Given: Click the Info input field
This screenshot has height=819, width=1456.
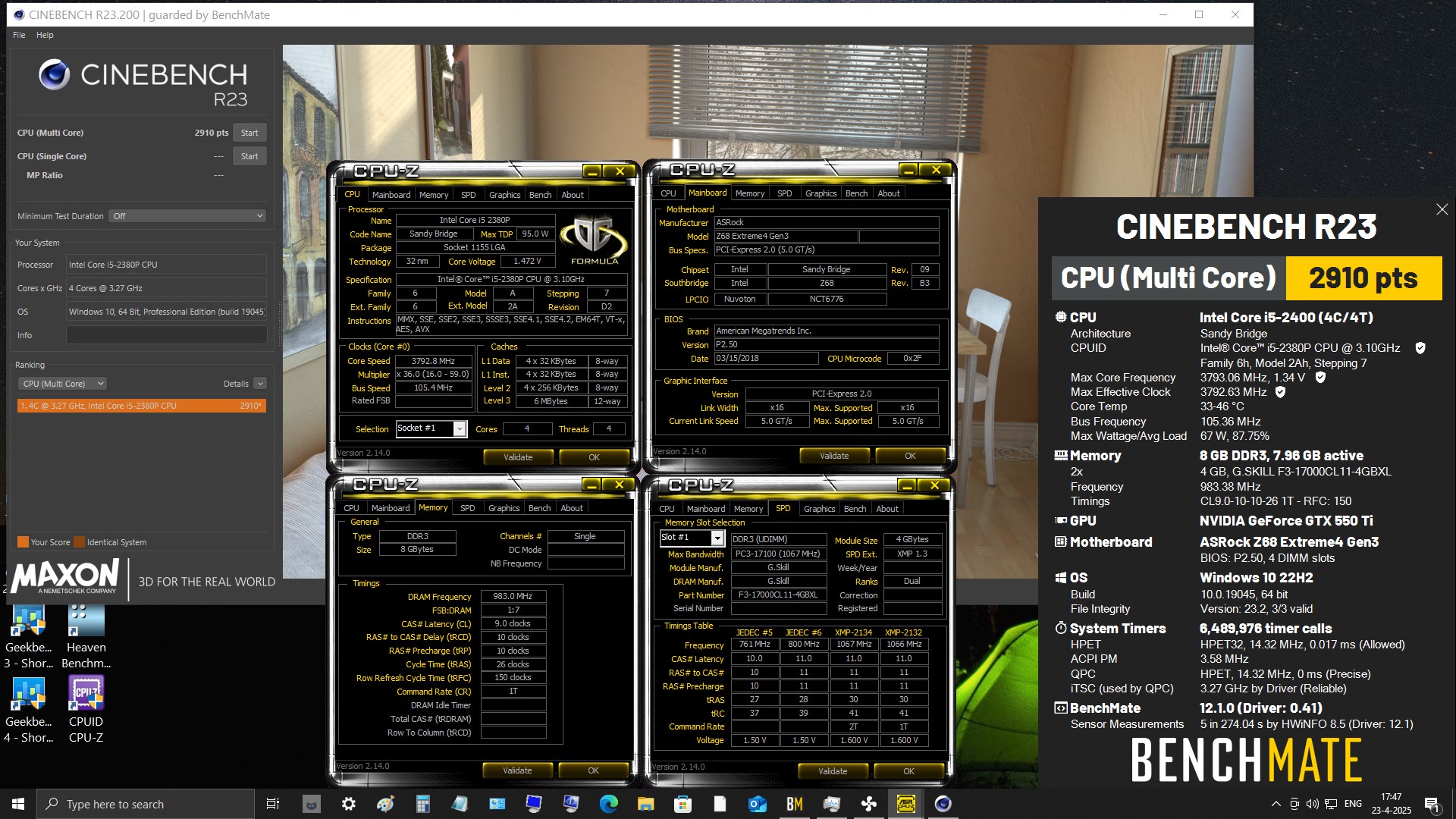Looking at the screenshot, I should point(166,335).
